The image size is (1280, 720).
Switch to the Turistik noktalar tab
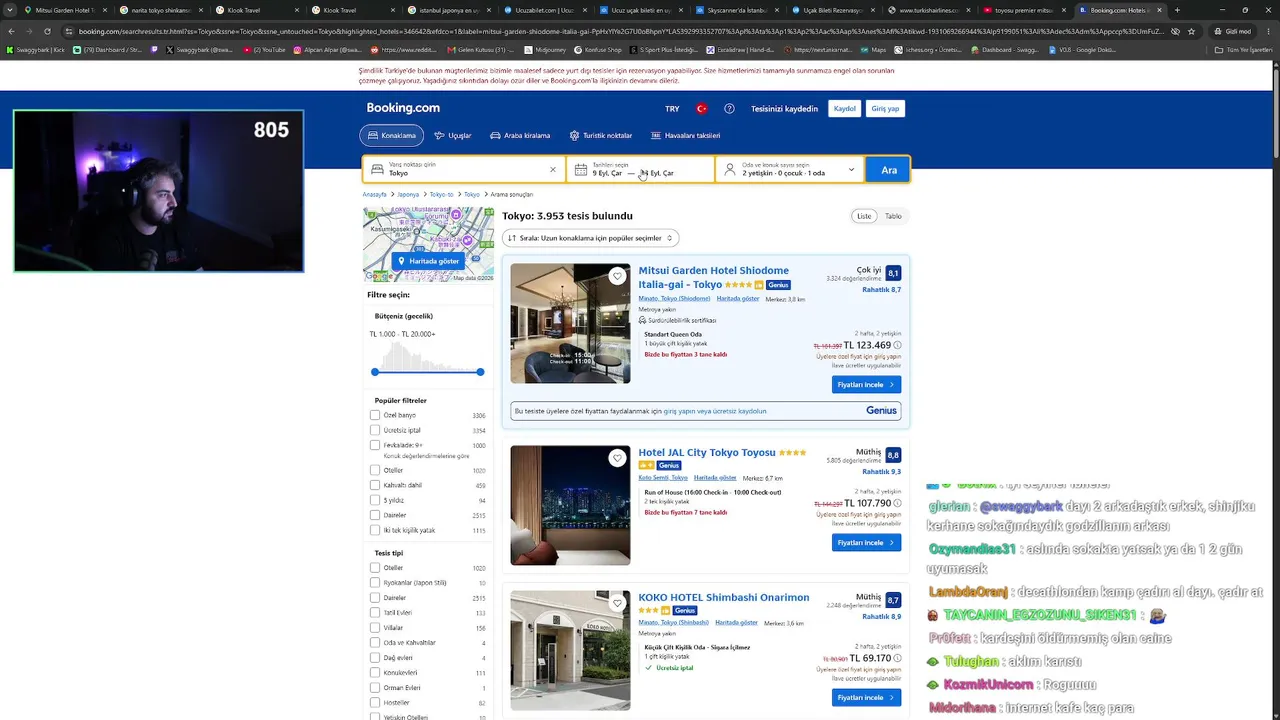(601, 136)
